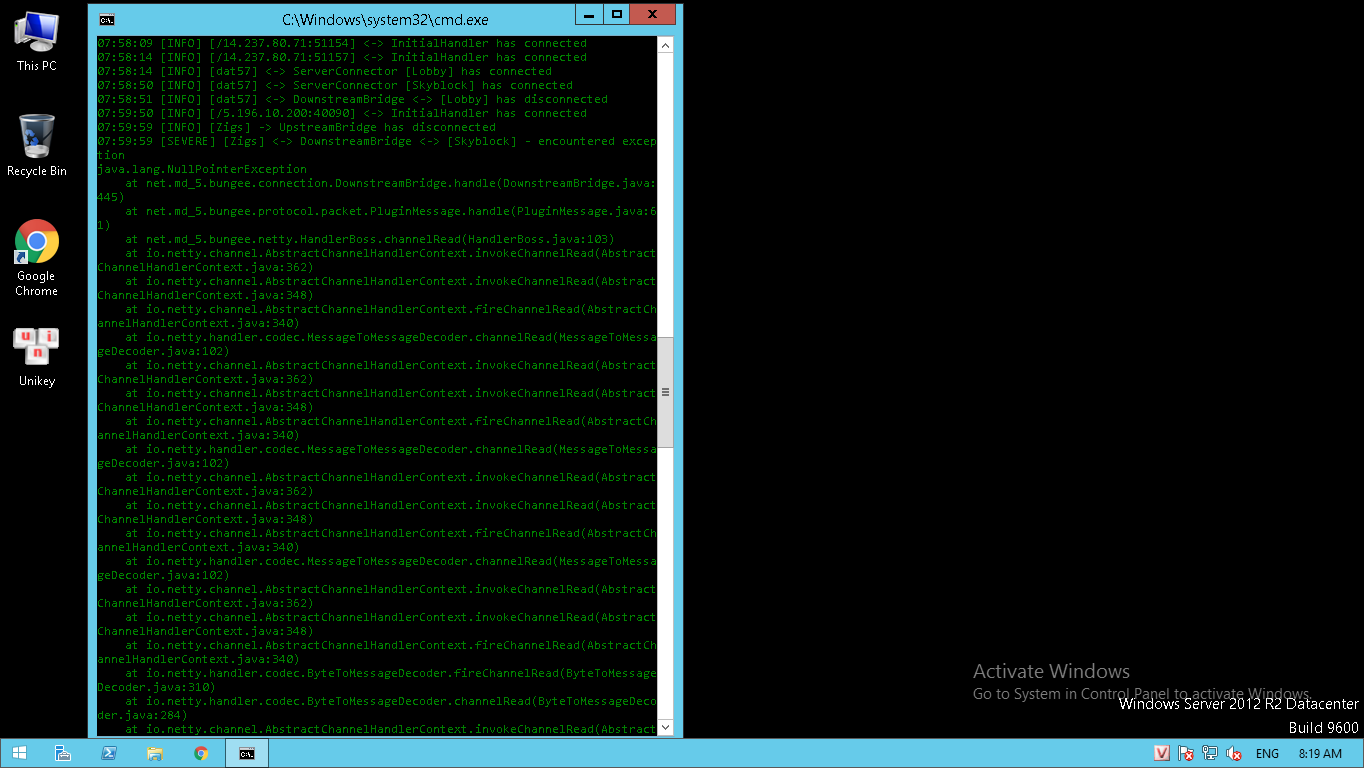Image resolution: width=1364 pixels, height=768 pixels.
Task: Click the log line with address 5.196.10.200:40090
Action: pyautogui.click(x=342, y=113)
